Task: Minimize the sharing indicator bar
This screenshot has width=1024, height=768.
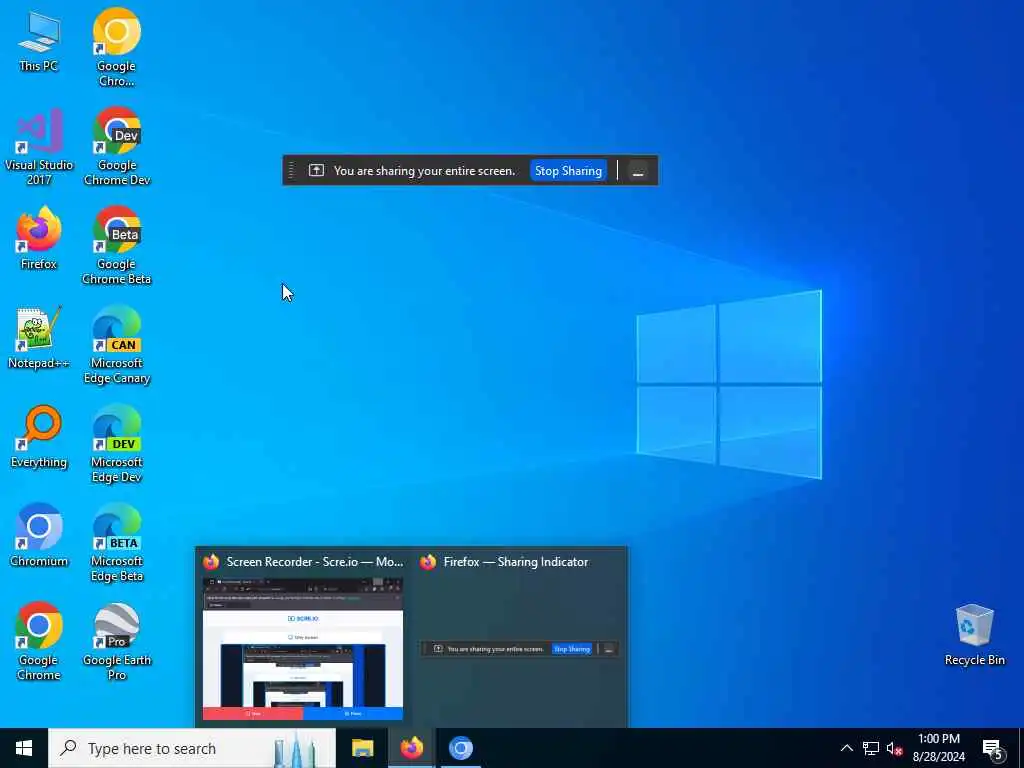Action: [x=638, y=171]
